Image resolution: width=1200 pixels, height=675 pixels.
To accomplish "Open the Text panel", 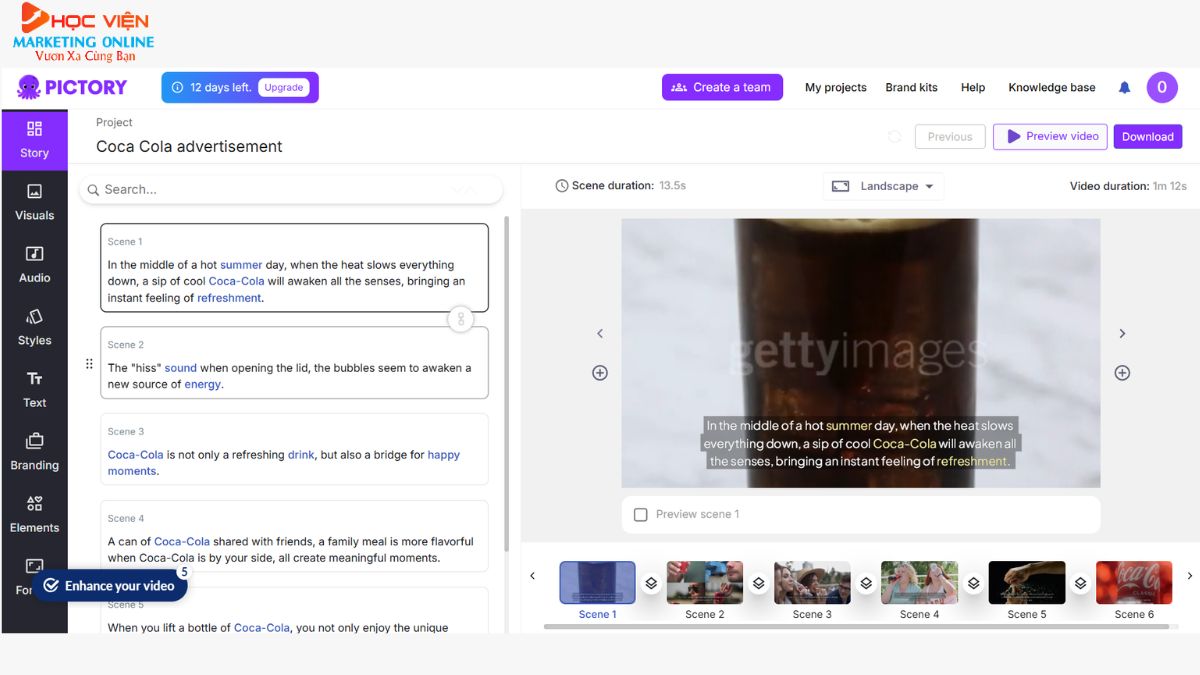I will coord(34,390).
